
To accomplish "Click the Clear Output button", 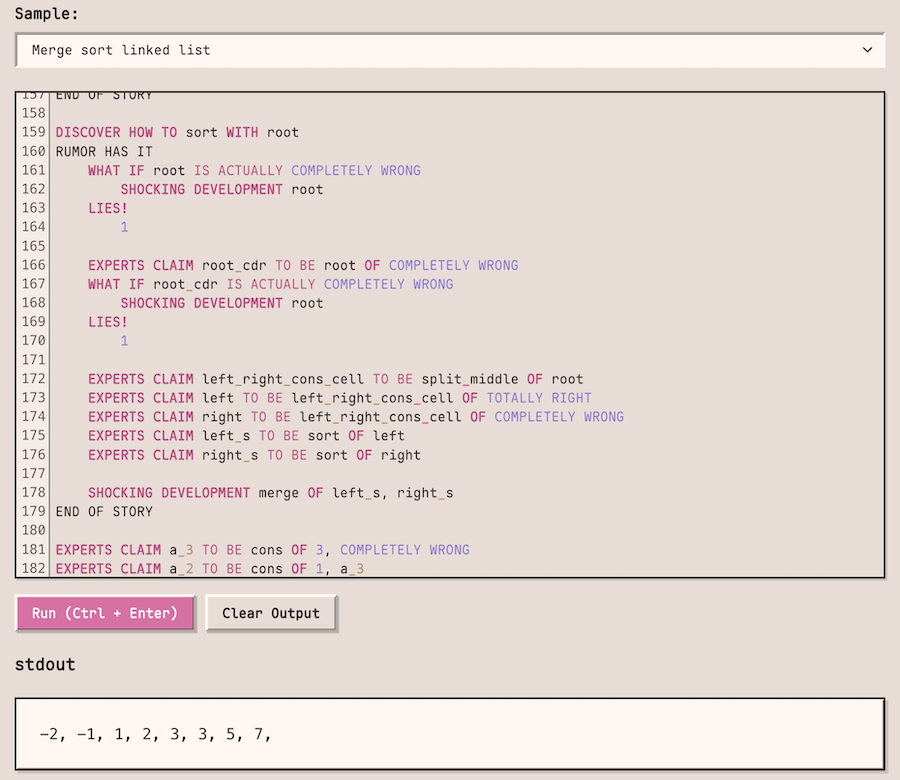I will (271, 613).
